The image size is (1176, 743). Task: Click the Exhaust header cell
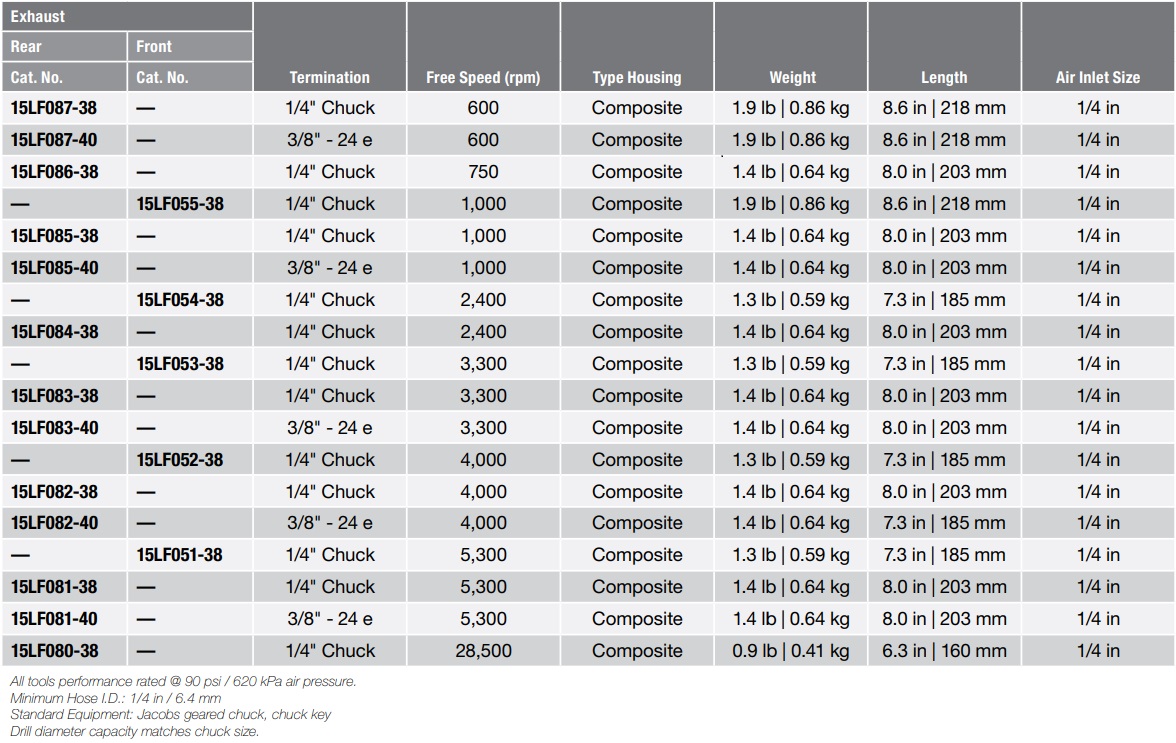point(38,17)
